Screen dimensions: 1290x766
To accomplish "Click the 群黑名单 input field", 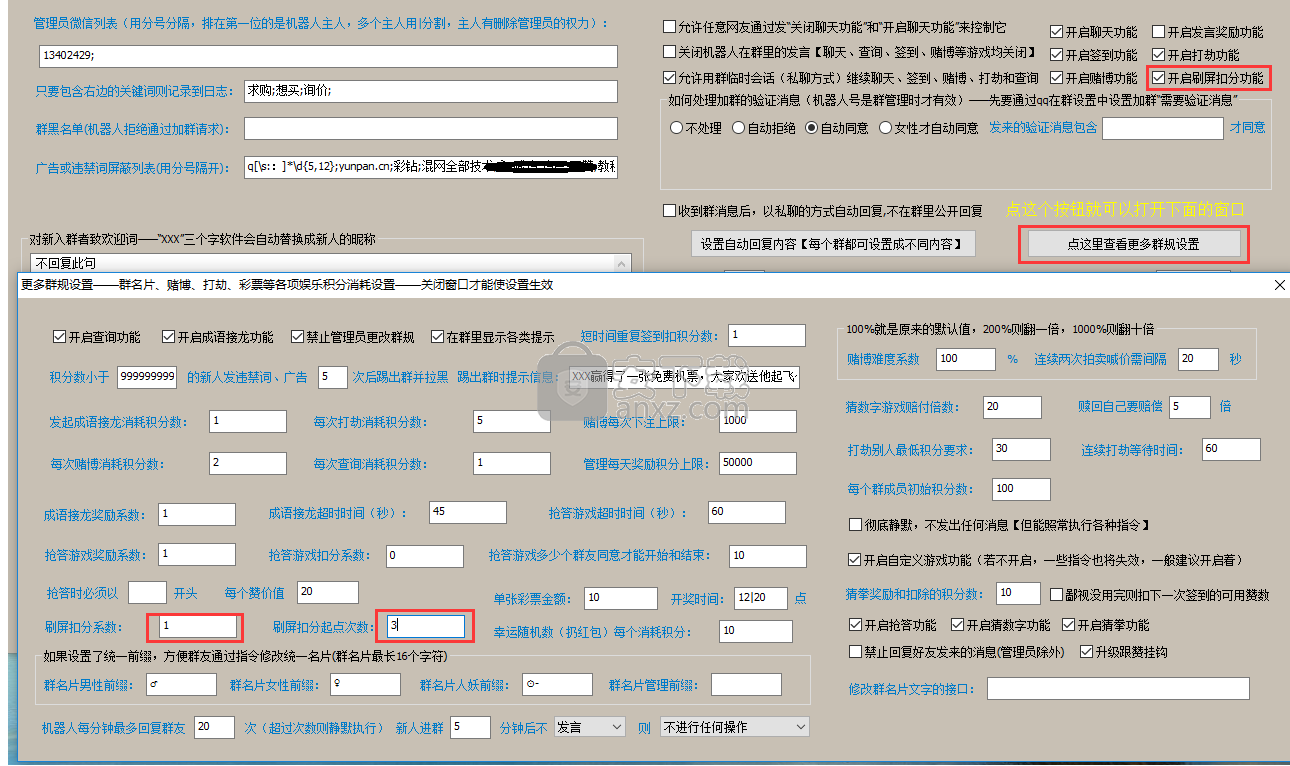I will (x=430, y=129).
